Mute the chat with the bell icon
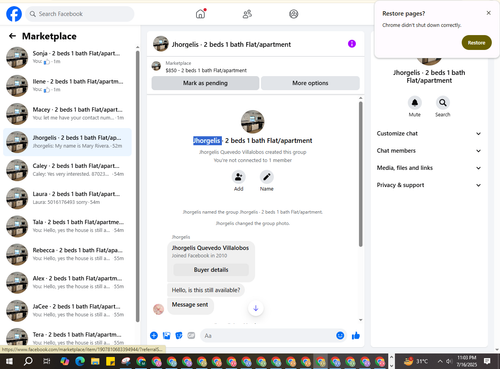Screen dimensions: 500x369 [415, 103]
